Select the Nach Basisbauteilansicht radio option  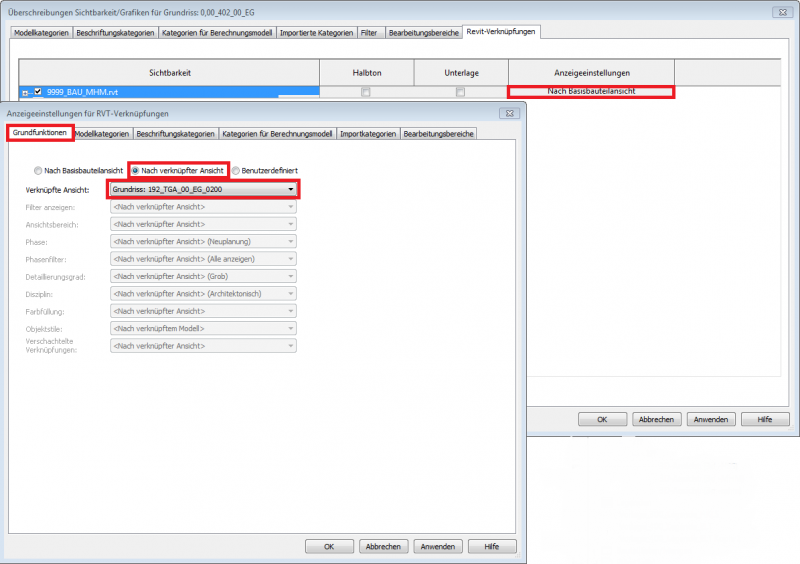coord(39,171)
